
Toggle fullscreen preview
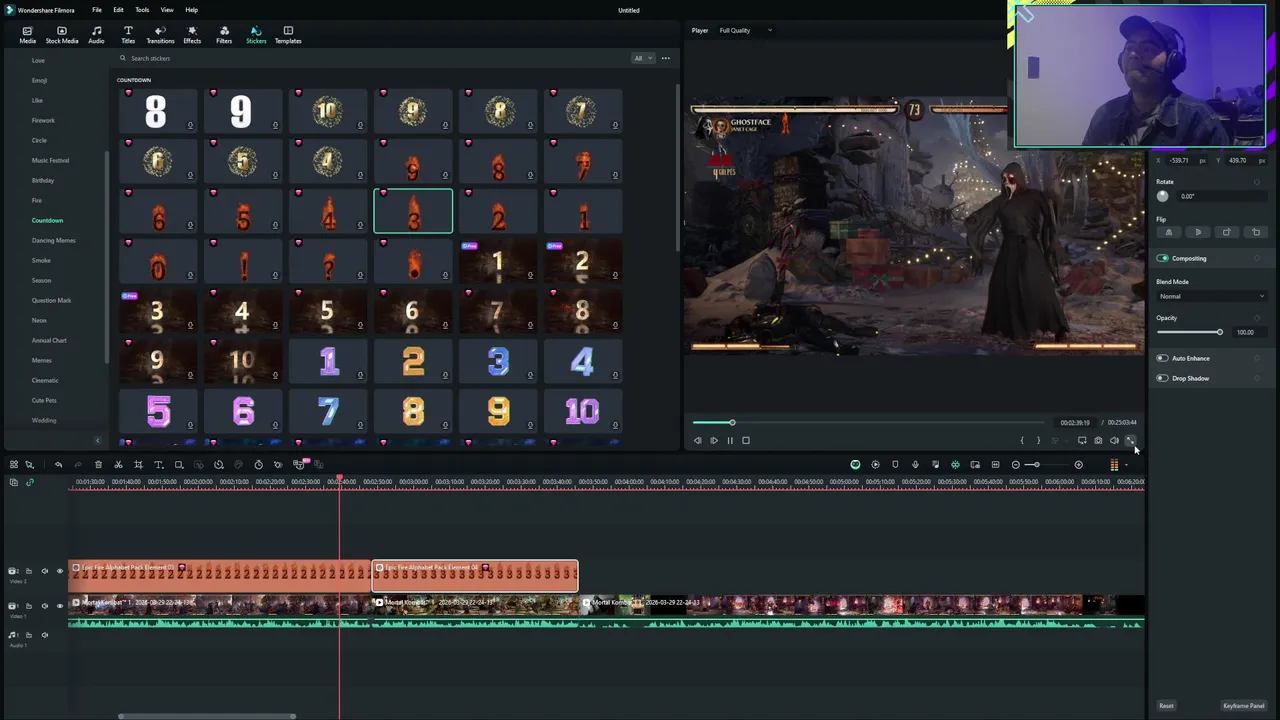[1130, 440]
